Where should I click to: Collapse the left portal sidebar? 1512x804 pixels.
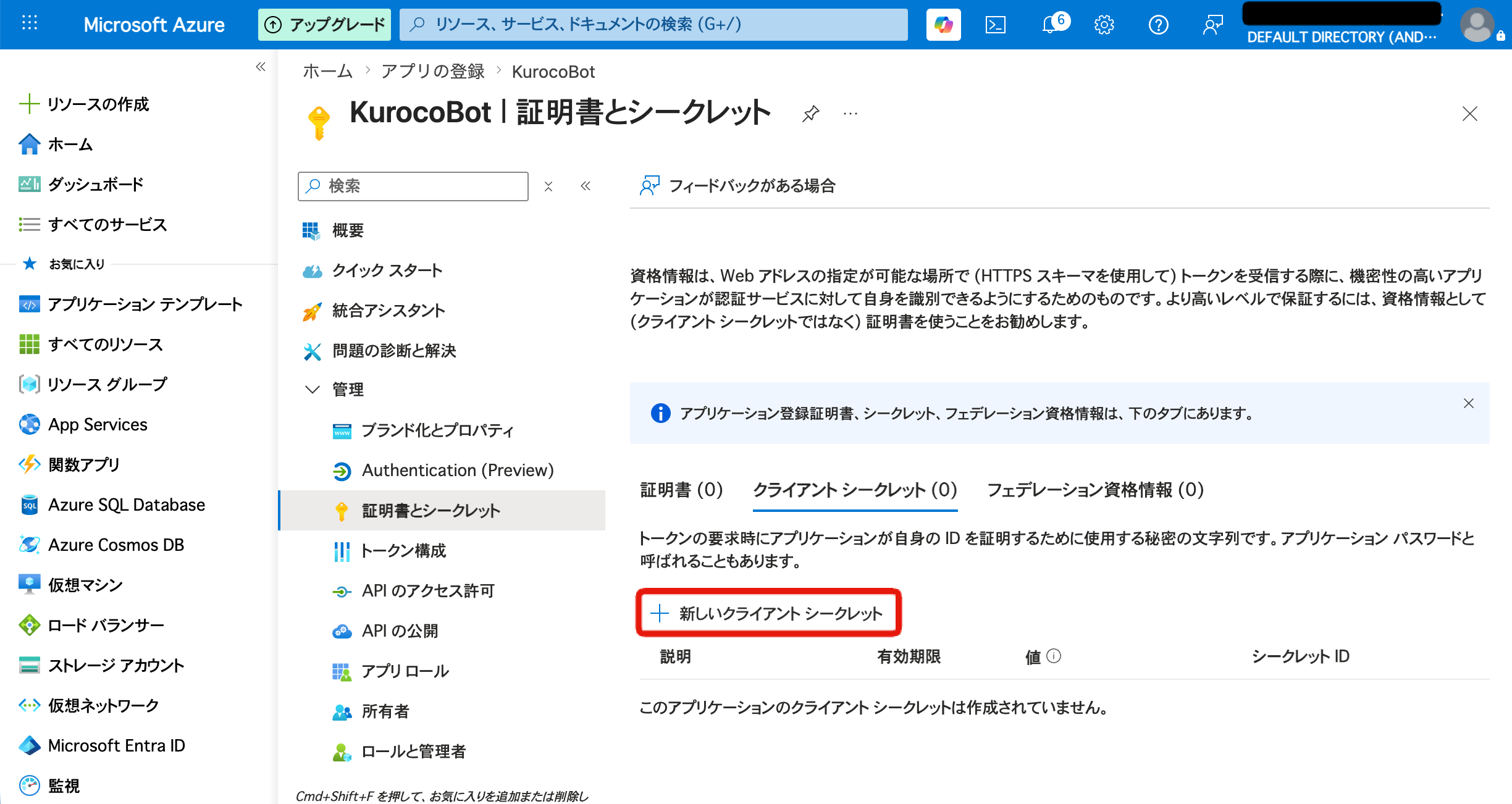261,67
